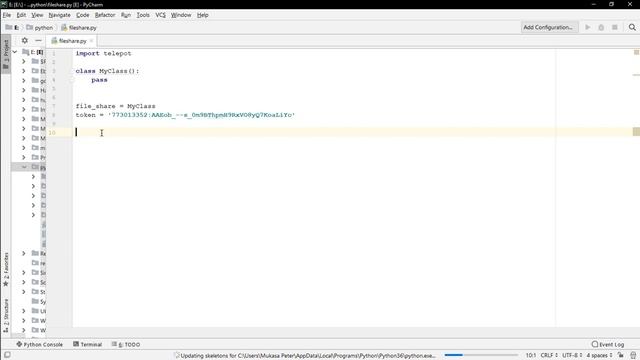Collapse the highlighted expanded folder in tree
The height and width of the screenshot is (360, 640).
click(24, 167)
